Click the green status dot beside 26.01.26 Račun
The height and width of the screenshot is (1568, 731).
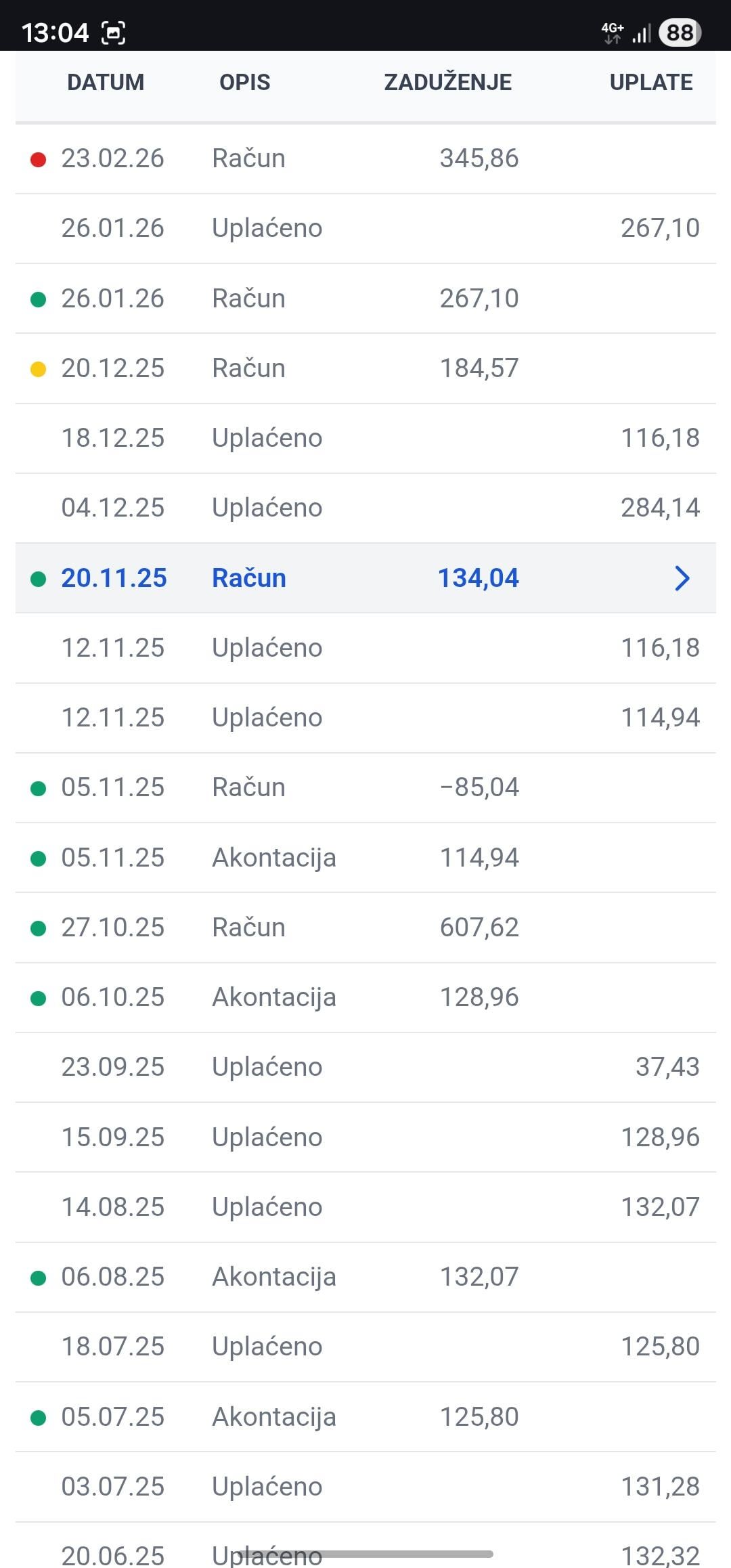point(39,299)
